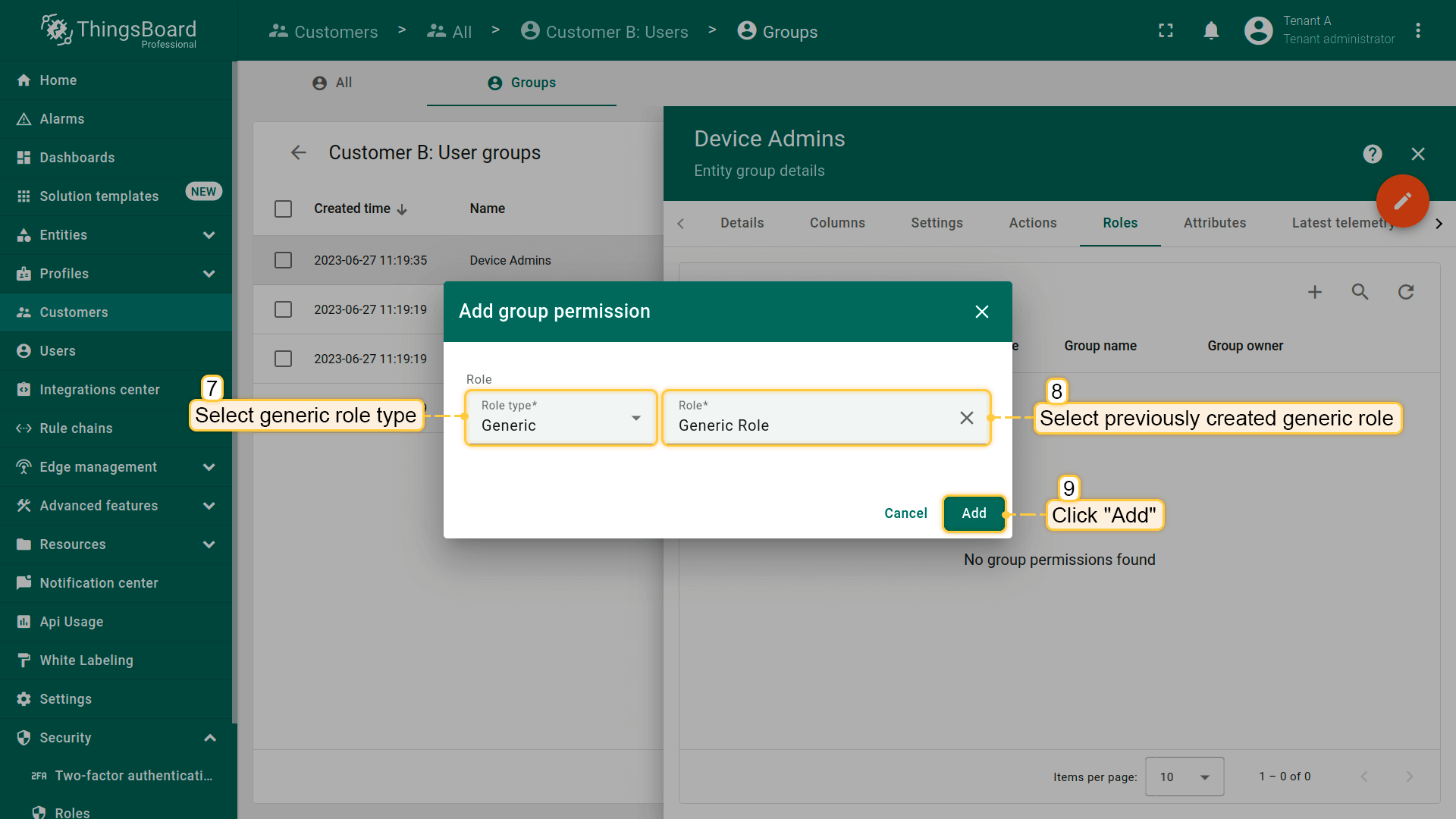
Task: Open help for entity group details
Action: pos(1372,154)
